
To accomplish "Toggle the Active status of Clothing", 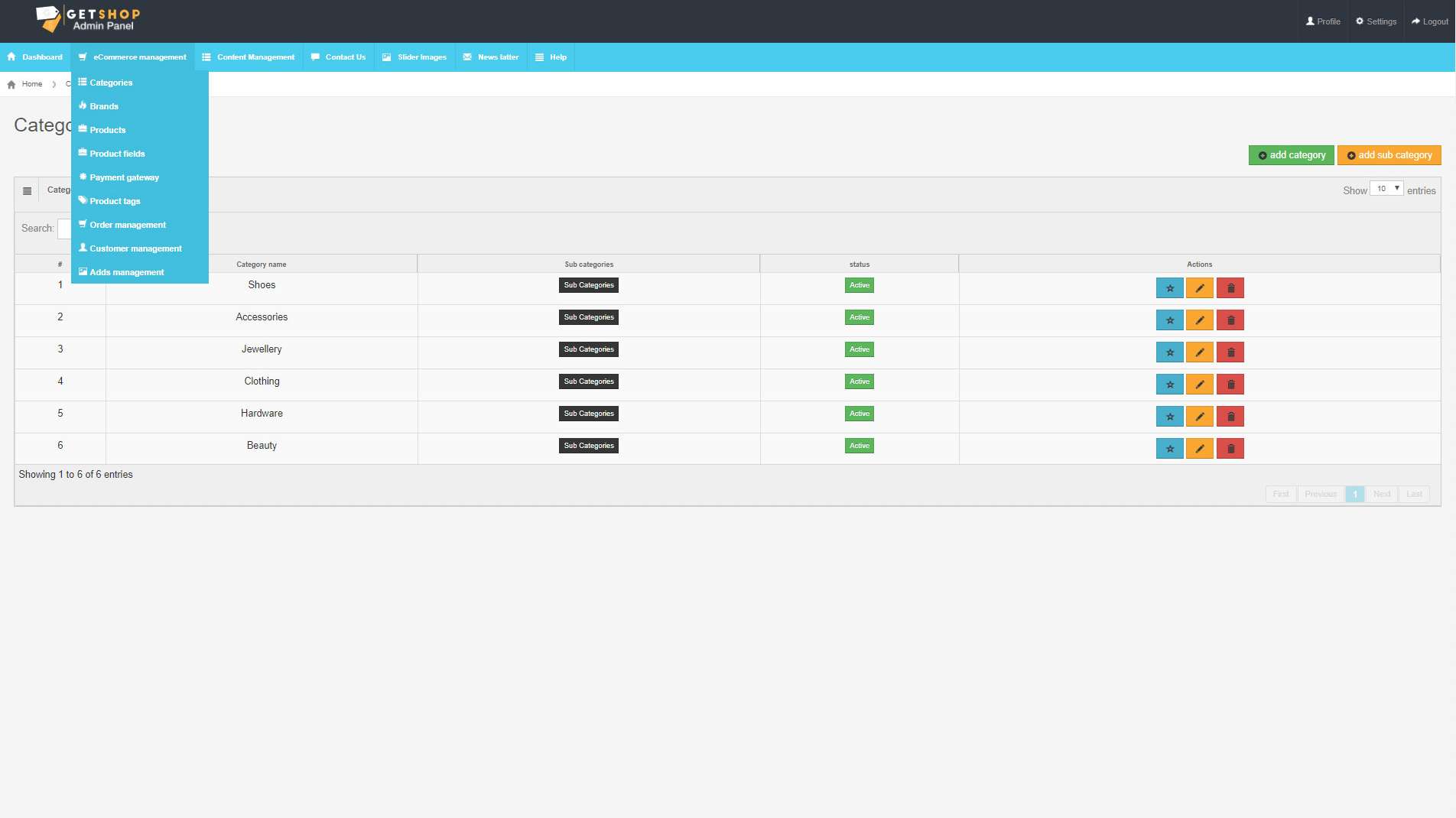I will click(x=859, y=381).
